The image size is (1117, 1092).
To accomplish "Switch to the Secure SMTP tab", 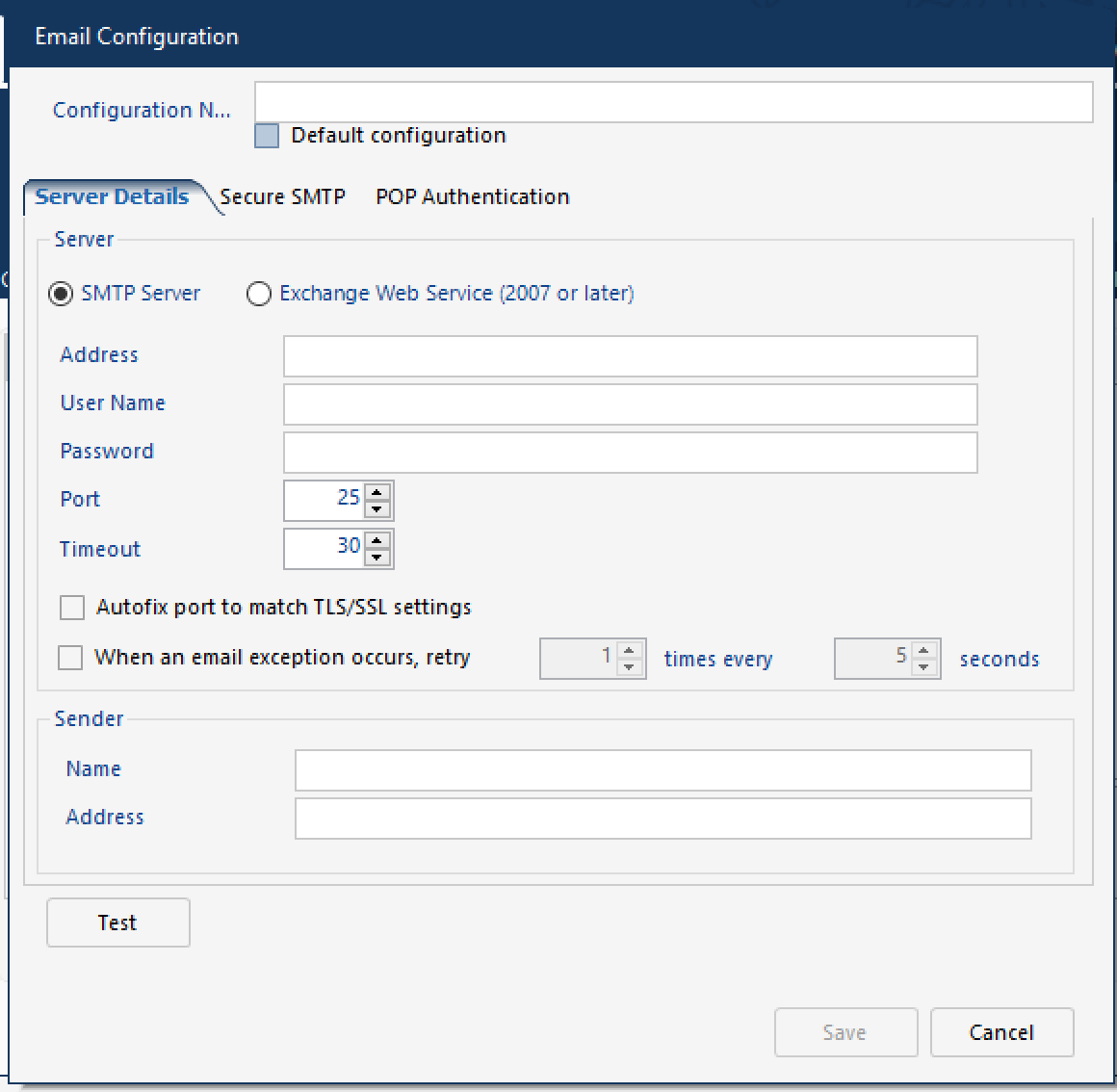I will tap(282, 196).
